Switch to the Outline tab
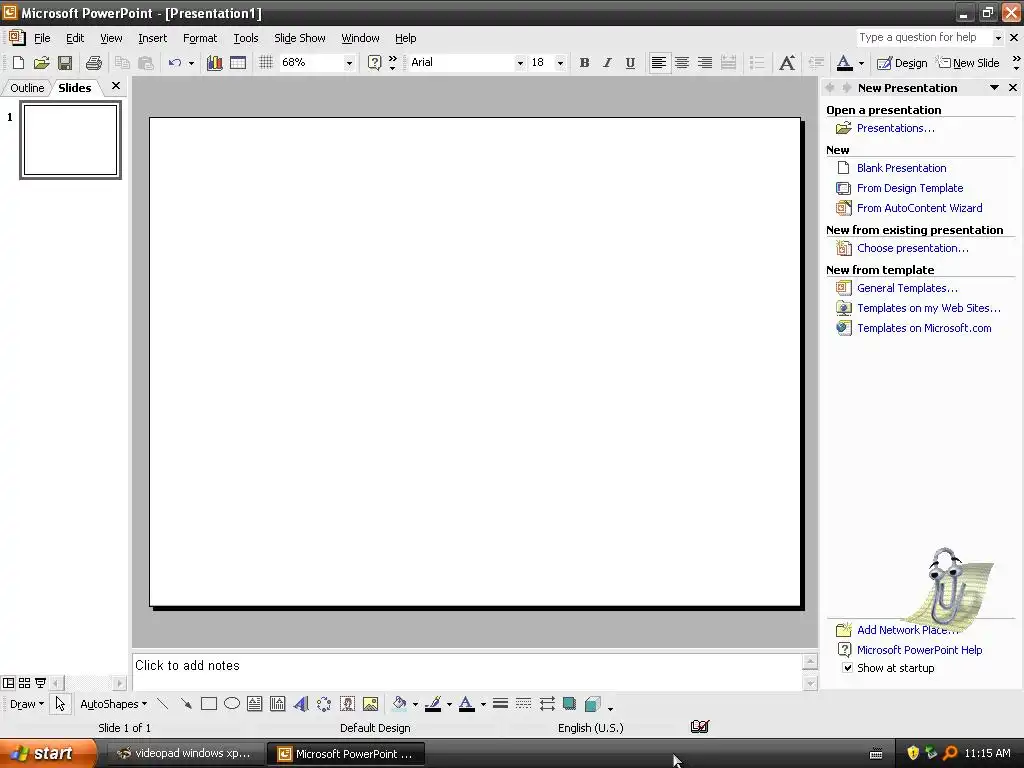 27,88
